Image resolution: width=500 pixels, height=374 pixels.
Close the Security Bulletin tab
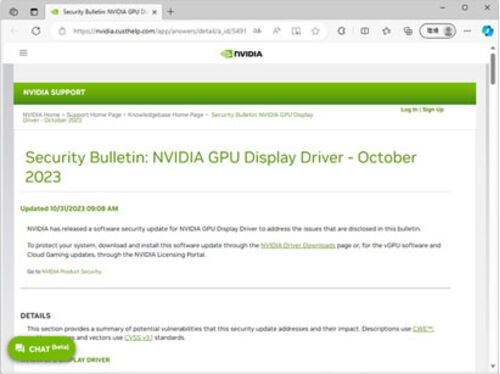(154, 12)
